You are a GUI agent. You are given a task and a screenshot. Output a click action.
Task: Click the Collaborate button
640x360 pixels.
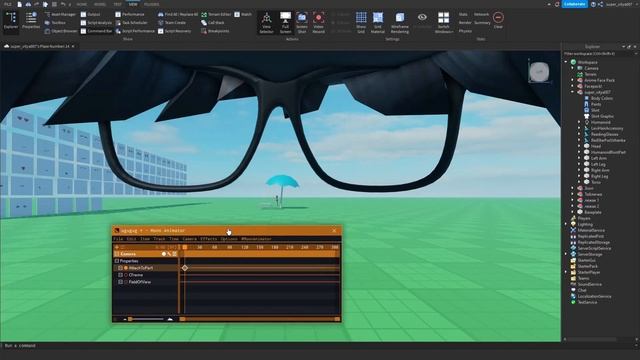(x=575, y=4)
